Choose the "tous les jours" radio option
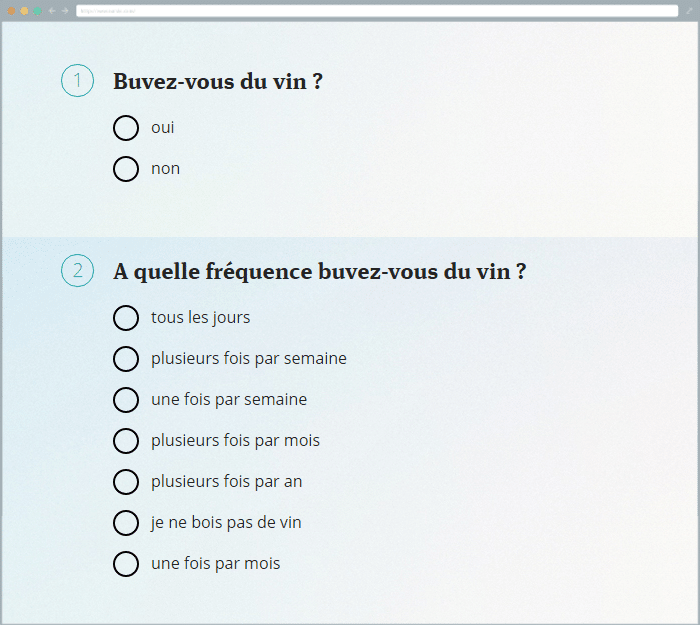 126,318
